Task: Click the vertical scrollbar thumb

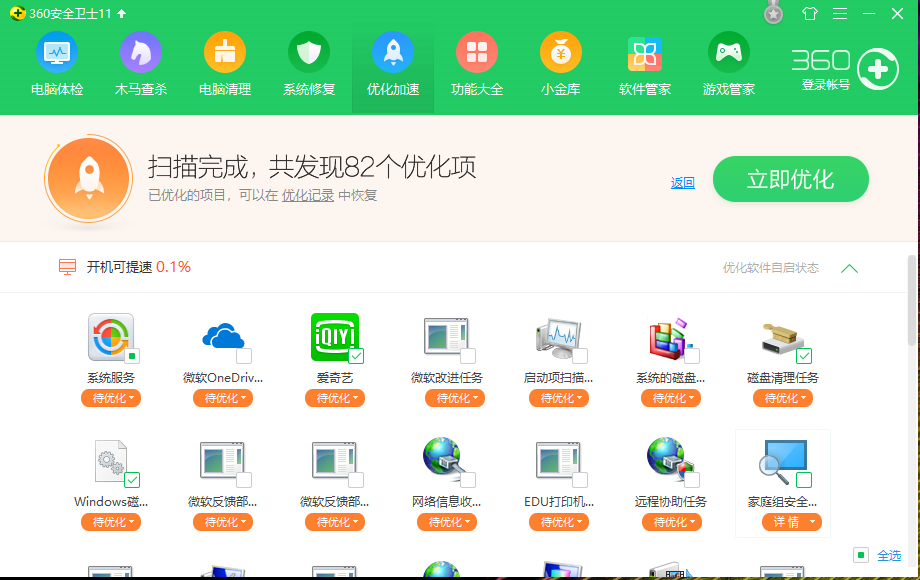Action: (x=912, y=300)
